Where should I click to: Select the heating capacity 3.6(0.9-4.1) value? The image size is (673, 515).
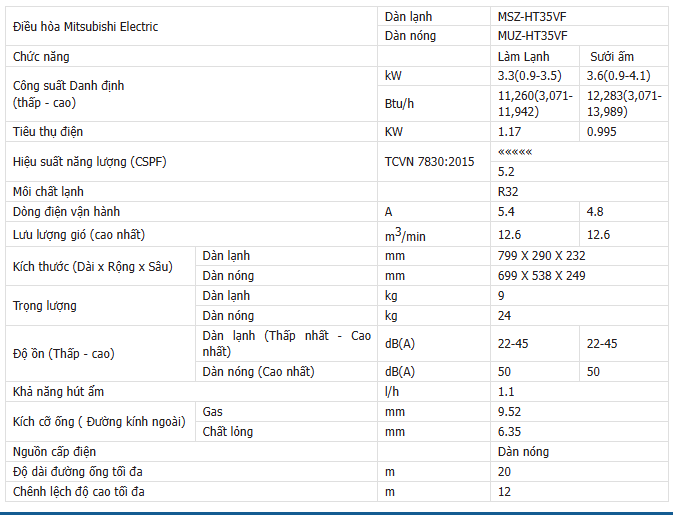618,76
